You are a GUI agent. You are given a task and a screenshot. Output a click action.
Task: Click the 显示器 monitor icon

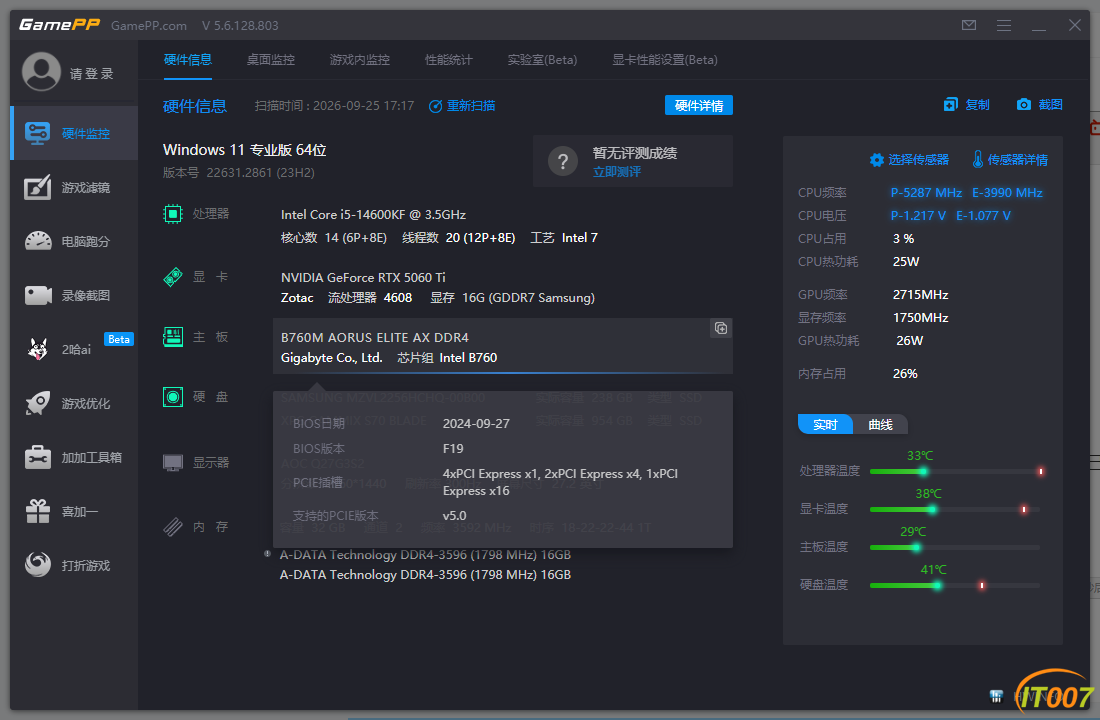click(173, 462)
